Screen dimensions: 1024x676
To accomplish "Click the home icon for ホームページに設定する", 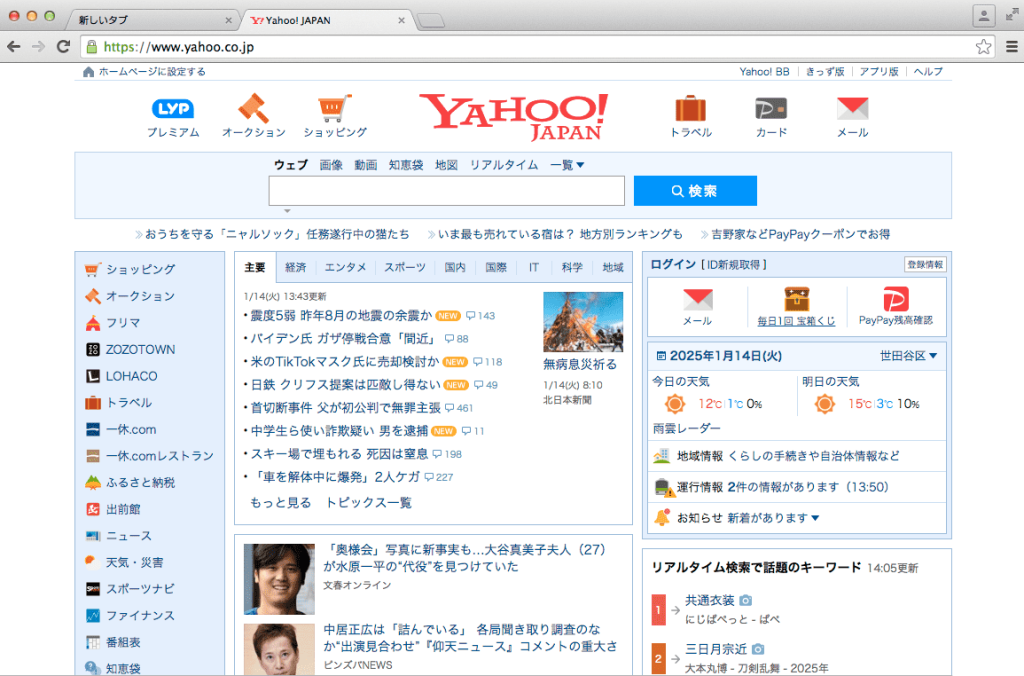I will [x=89, y=72].
